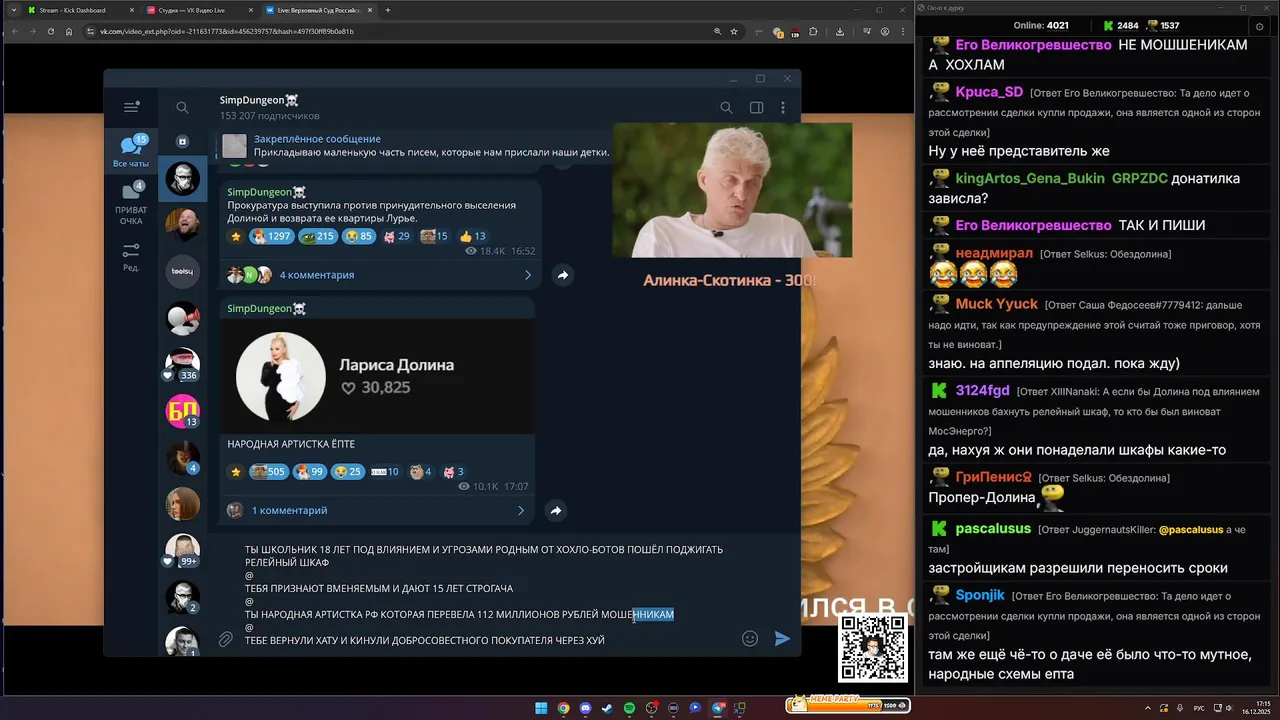This screenshot has height=720, width=1280.
Task: Open the Telegram hamburger menu
Action: 131,107
